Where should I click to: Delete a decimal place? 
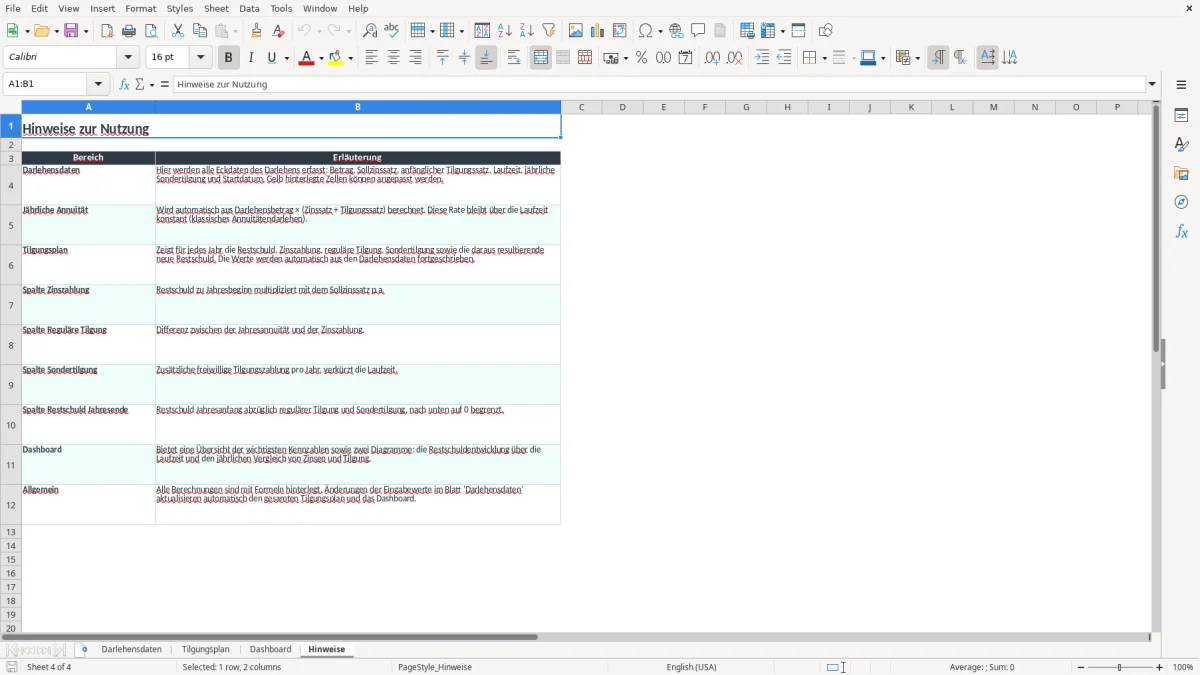coord(735,58)
